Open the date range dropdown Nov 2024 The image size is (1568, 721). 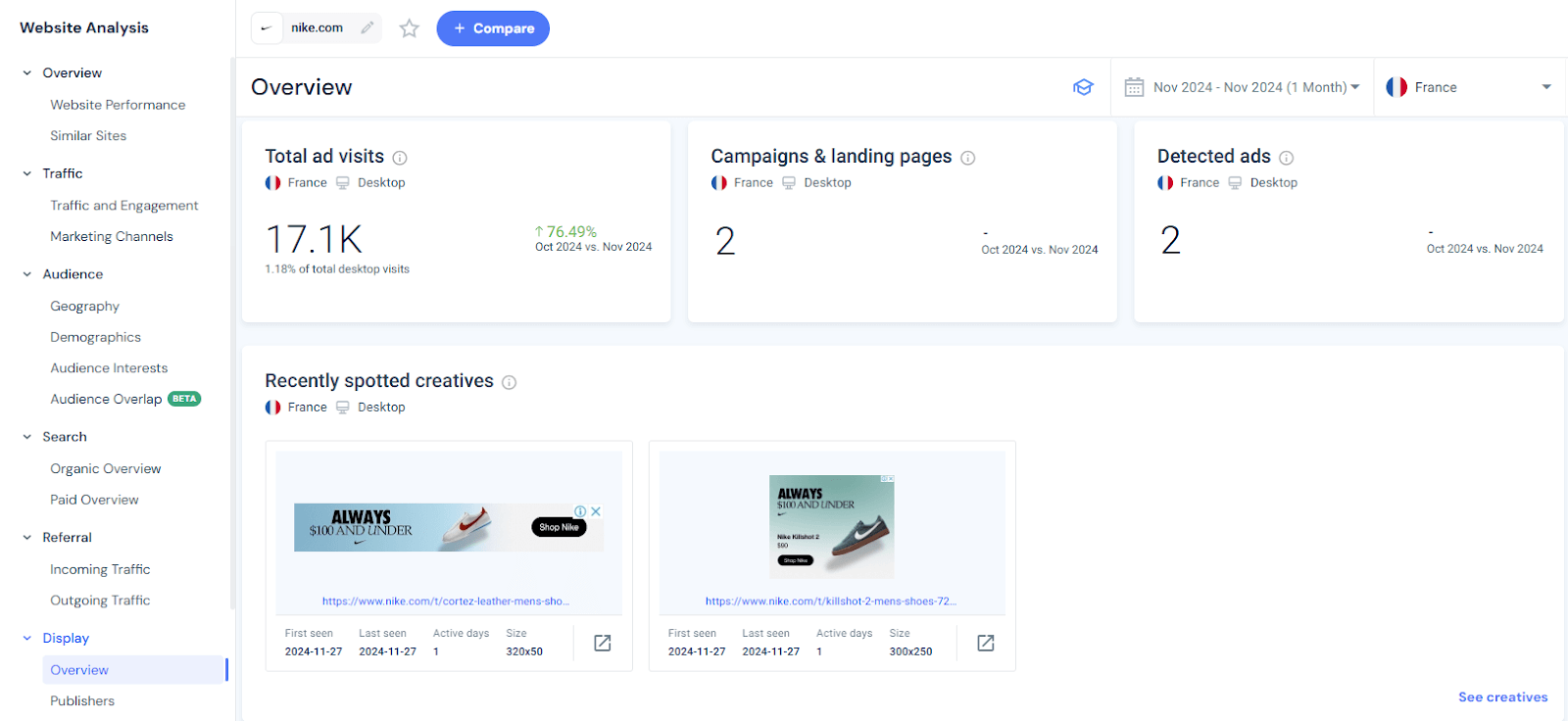(1243, 87)
